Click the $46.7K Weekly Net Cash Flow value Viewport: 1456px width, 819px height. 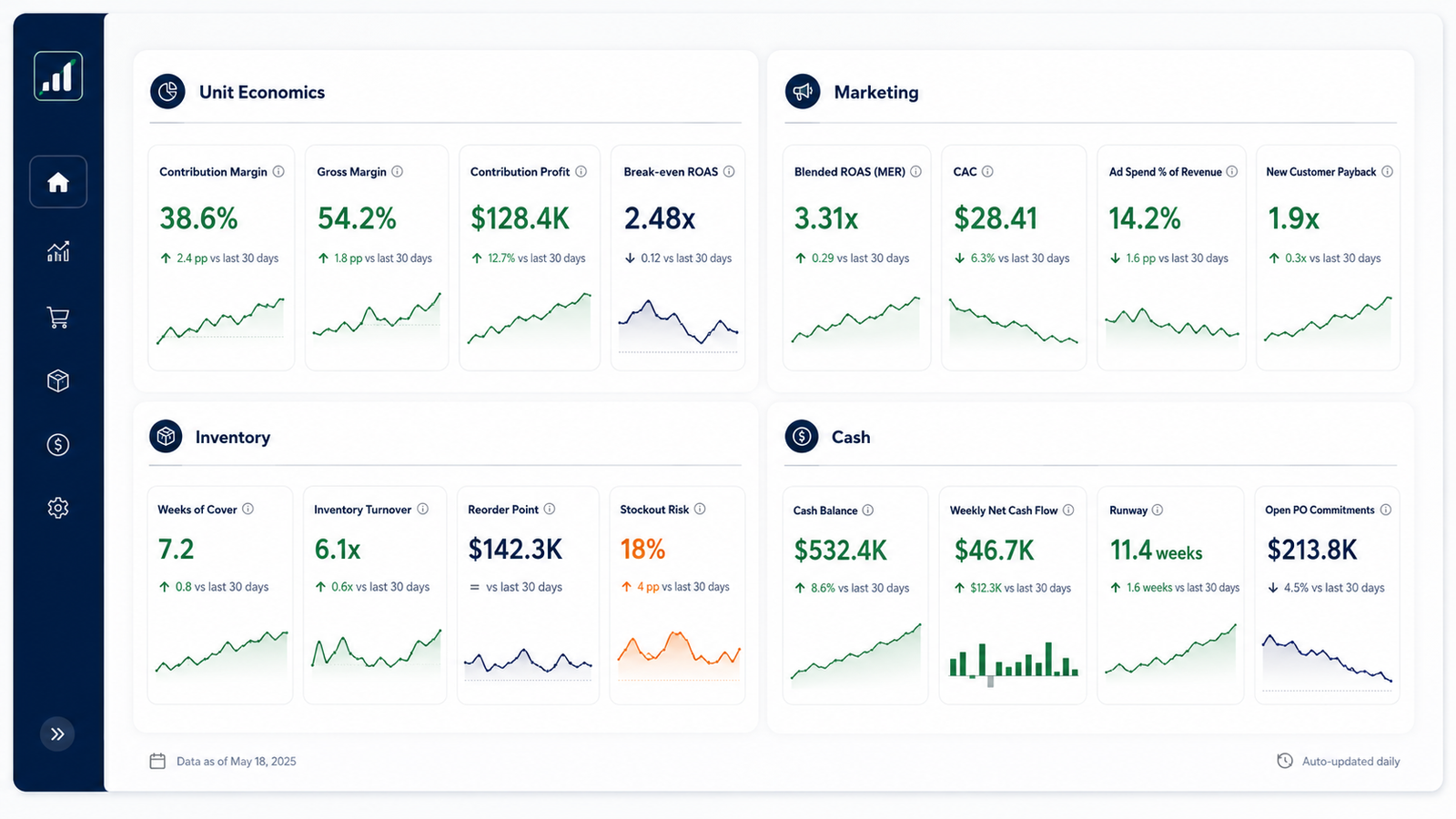pos(994,551)
